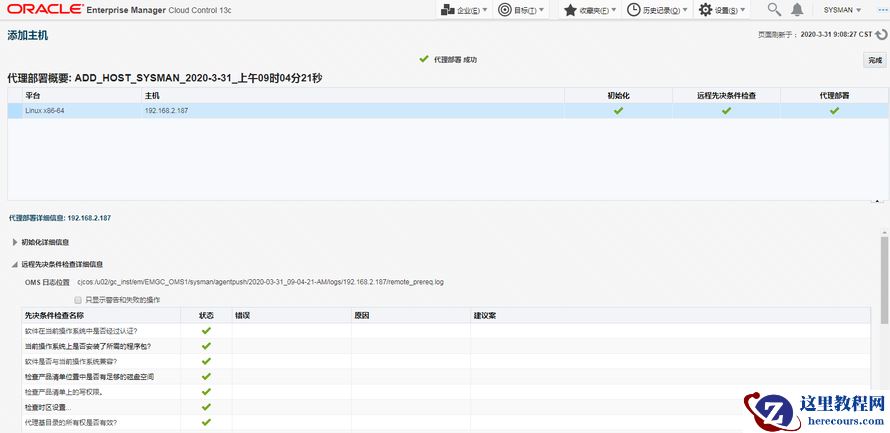Click the search magnifier icon
The width and height of the screenshot is (890, 433).
[774, 10]
